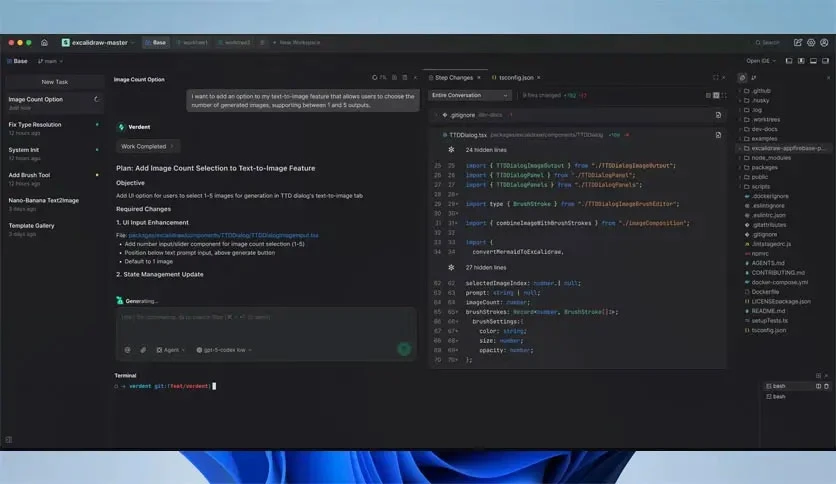This screenshot has height=484, width=836.
Task: Click the context usage percentage indicator
Action: click(379, 78)
